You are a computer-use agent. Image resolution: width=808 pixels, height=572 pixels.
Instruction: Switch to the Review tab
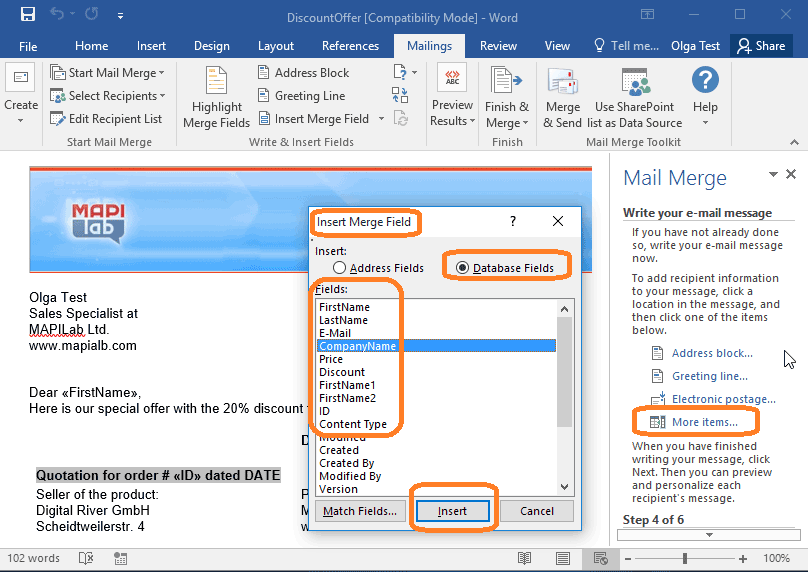(498, 46)
